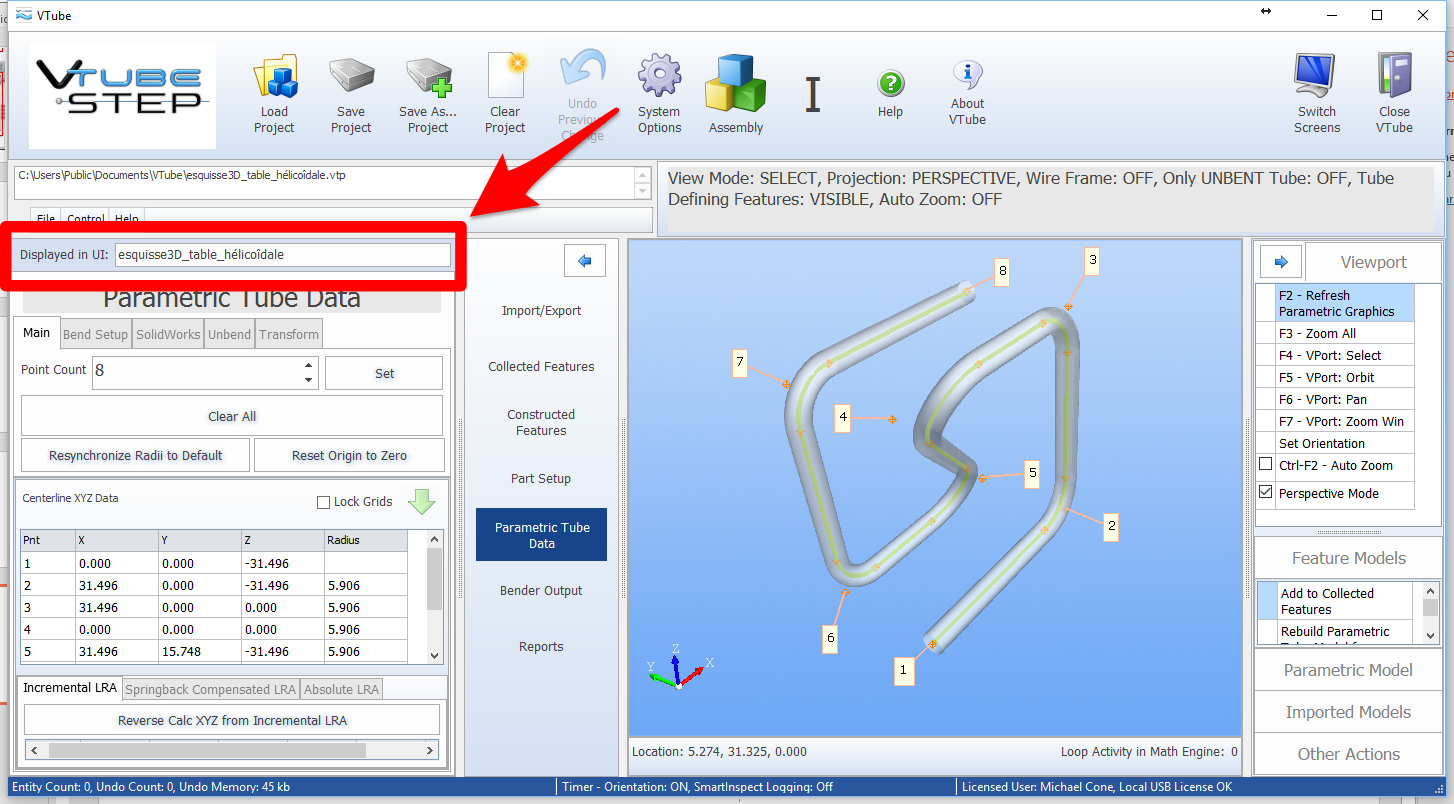
Task: Click the Clear Project icon
Action: point(505,77)
